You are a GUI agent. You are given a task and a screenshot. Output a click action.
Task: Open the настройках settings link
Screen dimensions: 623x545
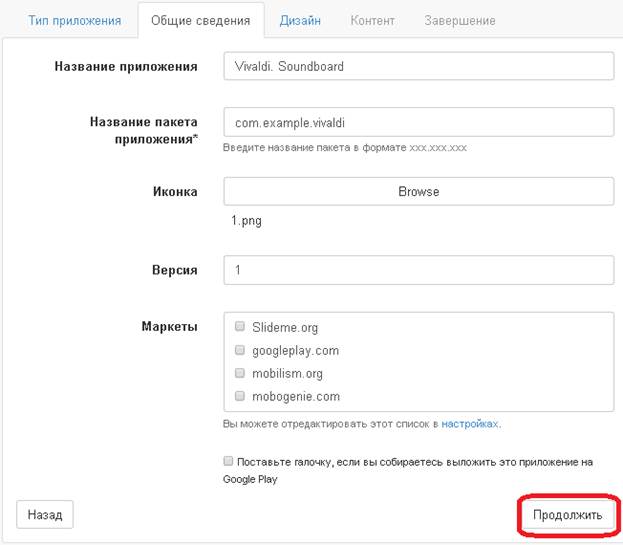pyautogui.click(x=470, y=424)
